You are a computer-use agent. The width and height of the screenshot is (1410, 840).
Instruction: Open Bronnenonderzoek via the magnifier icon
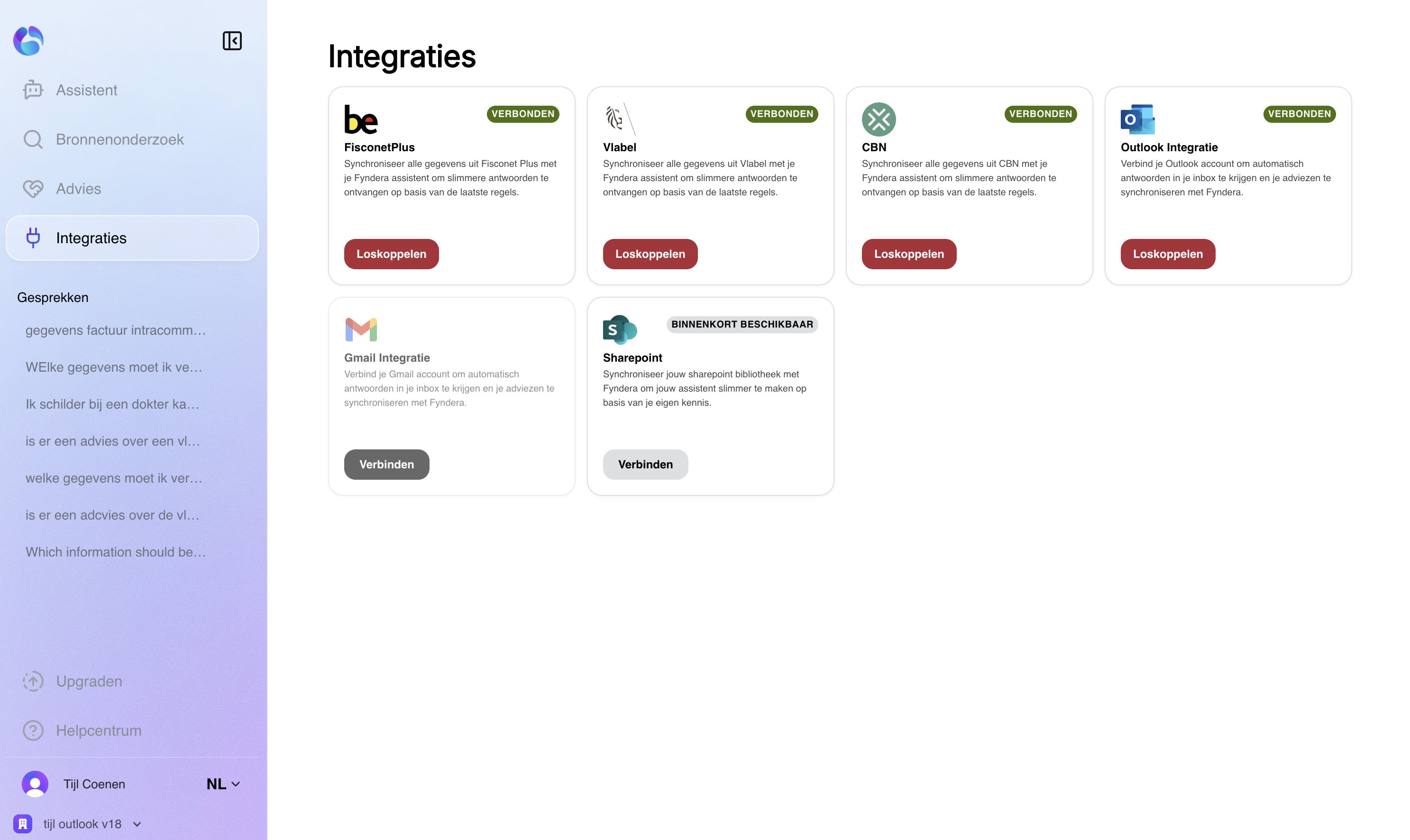pyautogui.click(x=33, y=139)
